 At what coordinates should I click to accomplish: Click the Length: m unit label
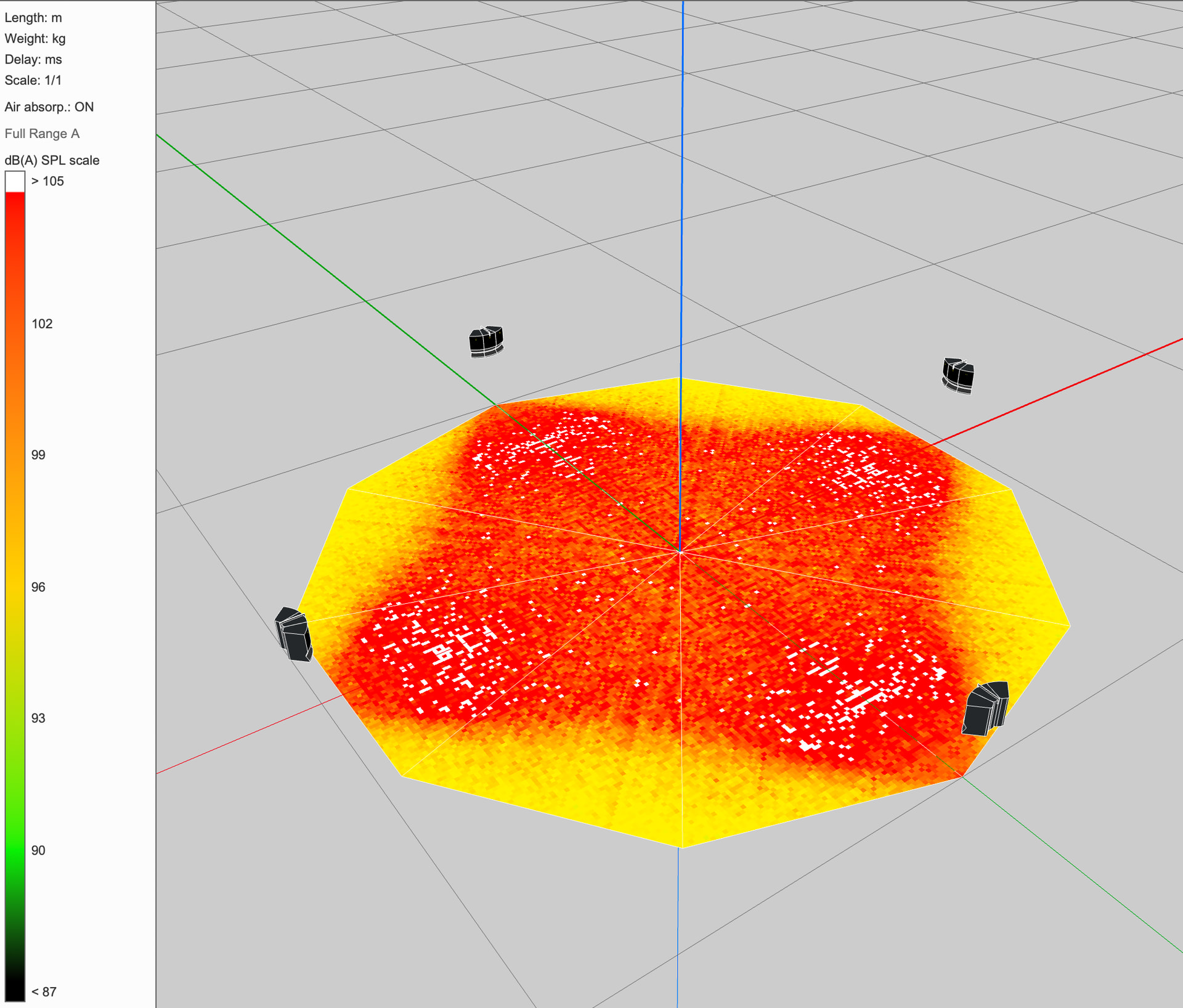click(x=33, y=18)
